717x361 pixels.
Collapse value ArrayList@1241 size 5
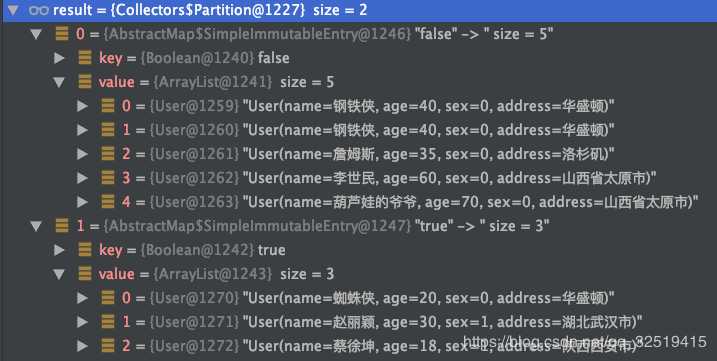(59, 82)
